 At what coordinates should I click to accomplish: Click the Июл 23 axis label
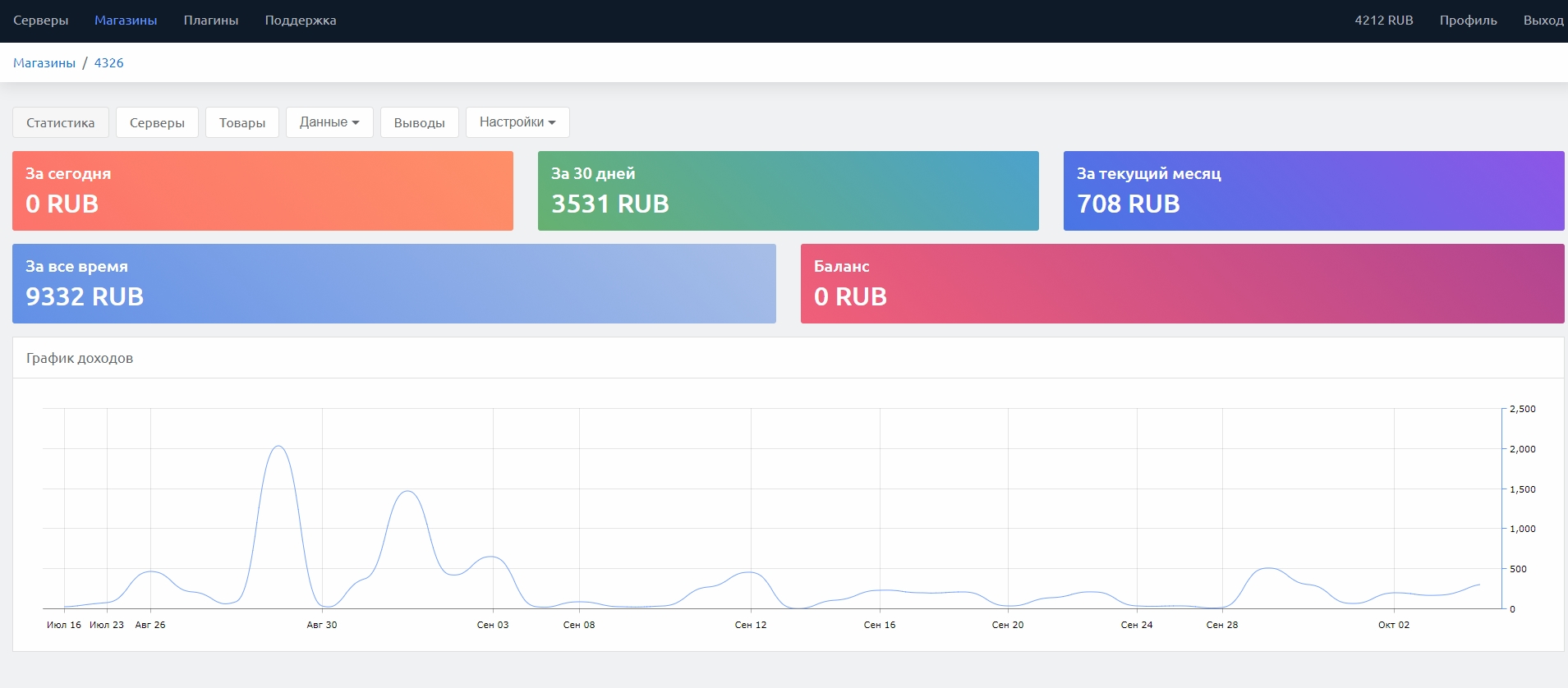click(107, 625)
